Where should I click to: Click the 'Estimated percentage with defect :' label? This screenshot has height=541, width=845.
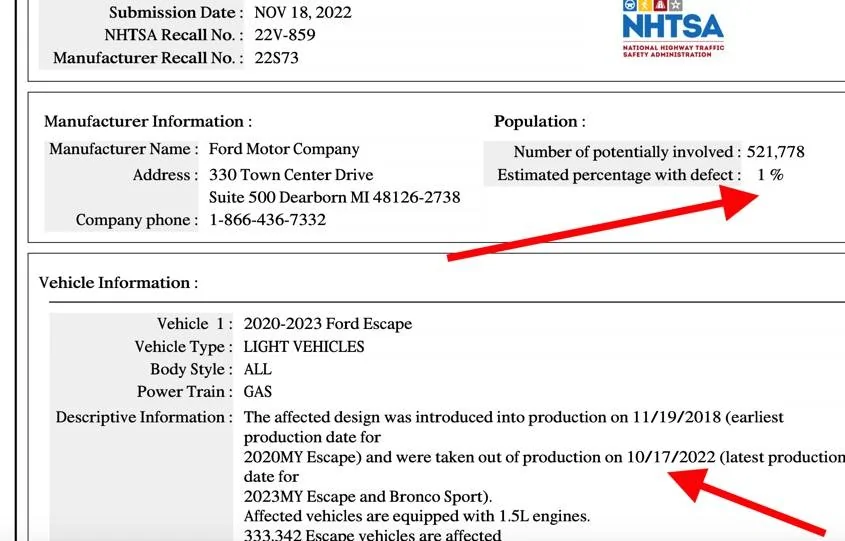(x=619, y=175)
